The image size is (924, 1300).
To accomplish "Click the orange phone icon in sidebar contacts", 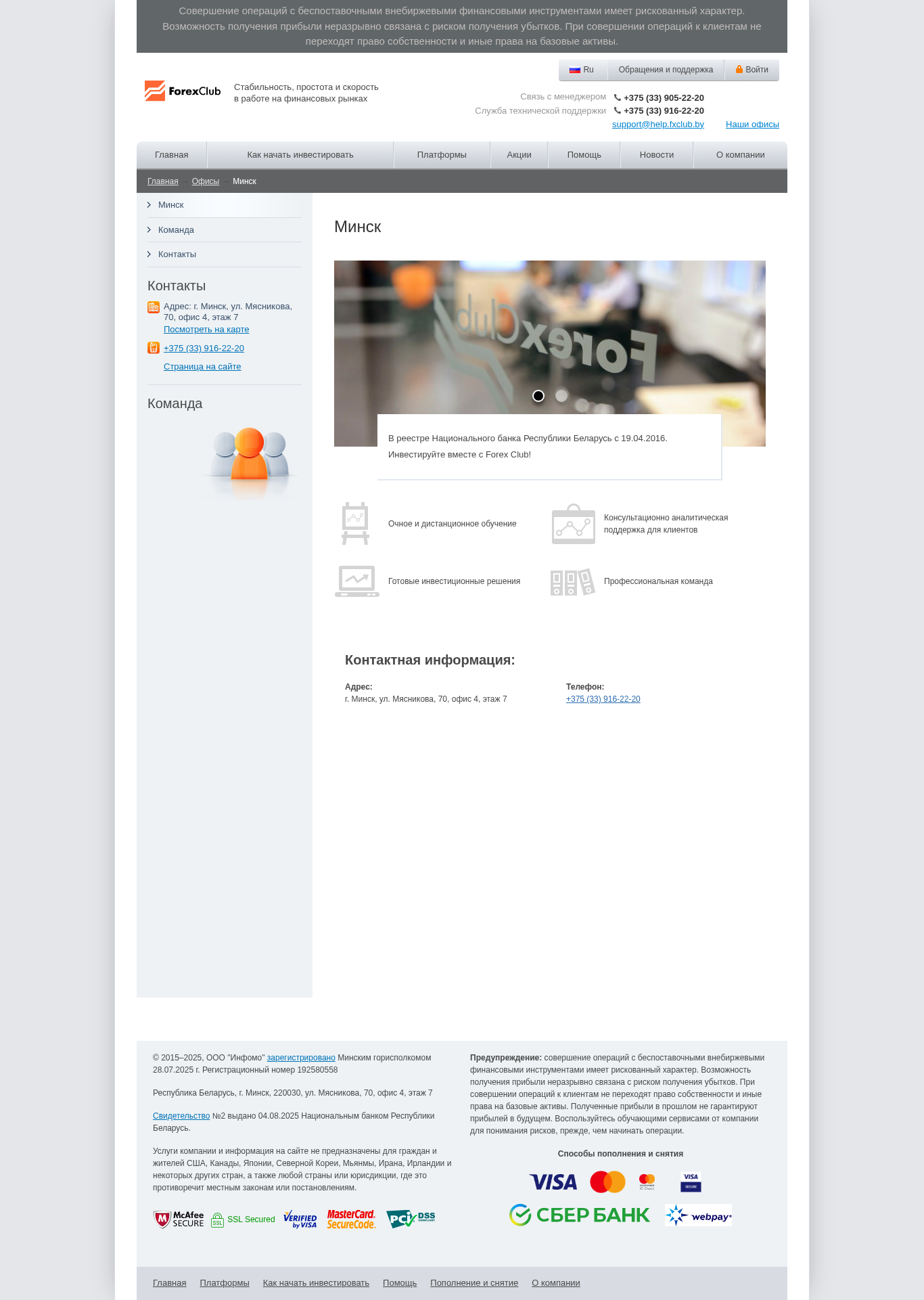I will (x=154, y=348).
